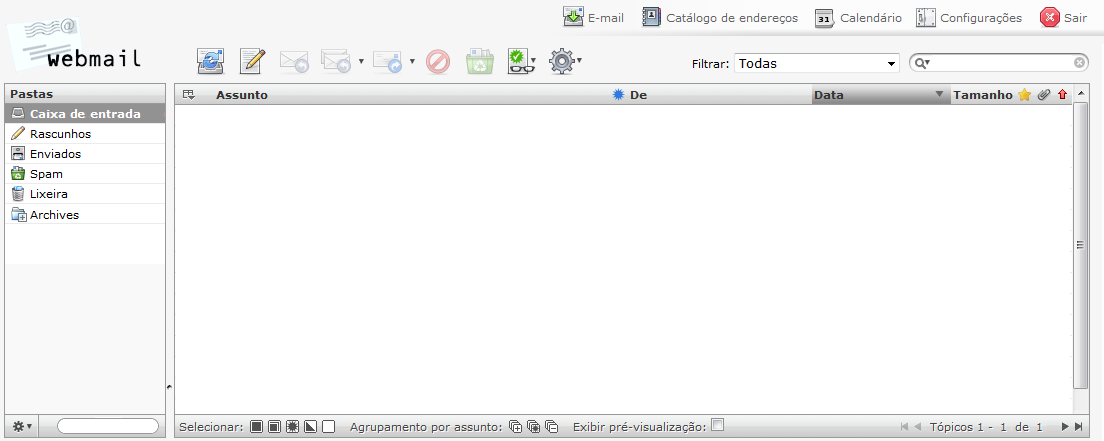Click the red delete message icon
The image size is (1104, 441).
[x=438, y=62]
